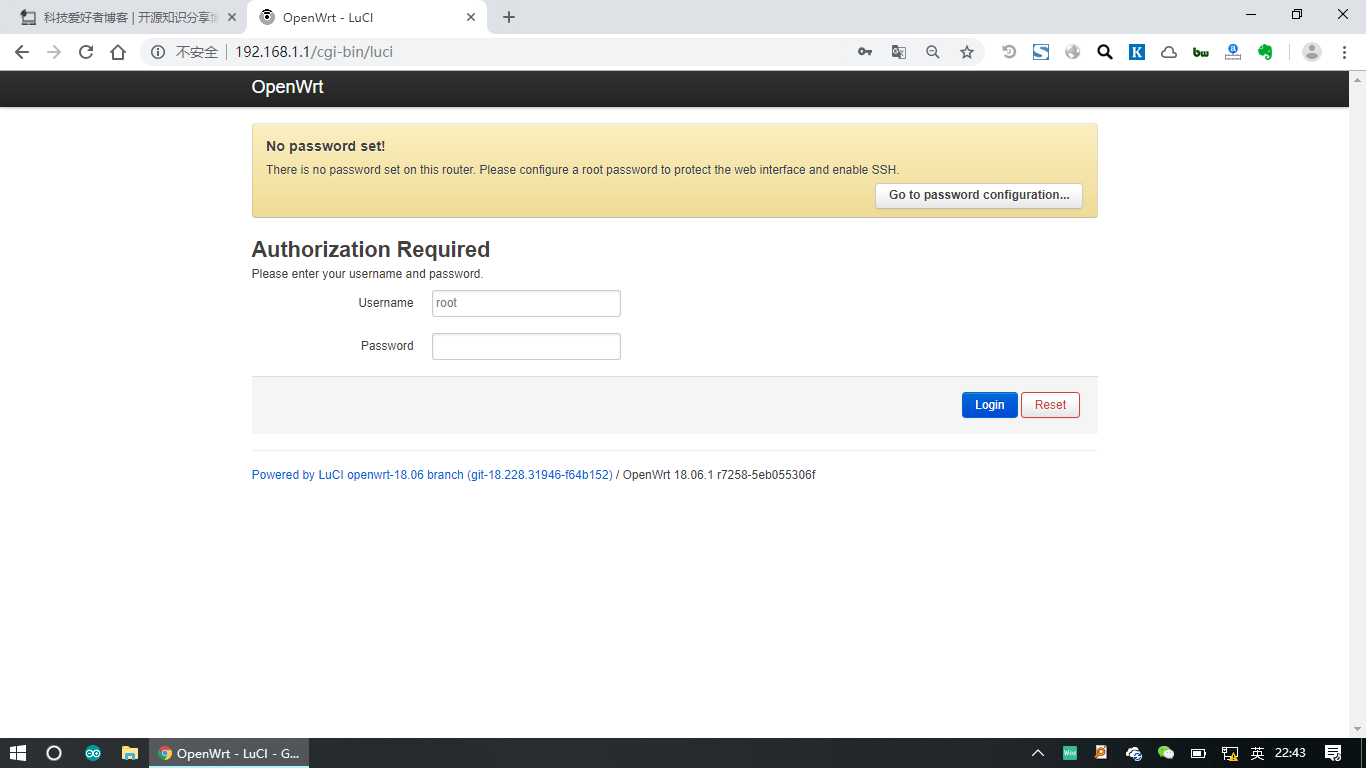Click the Login button
Image resolution: width=1366 pixels, height=768 pixels.
pos(989,405)
